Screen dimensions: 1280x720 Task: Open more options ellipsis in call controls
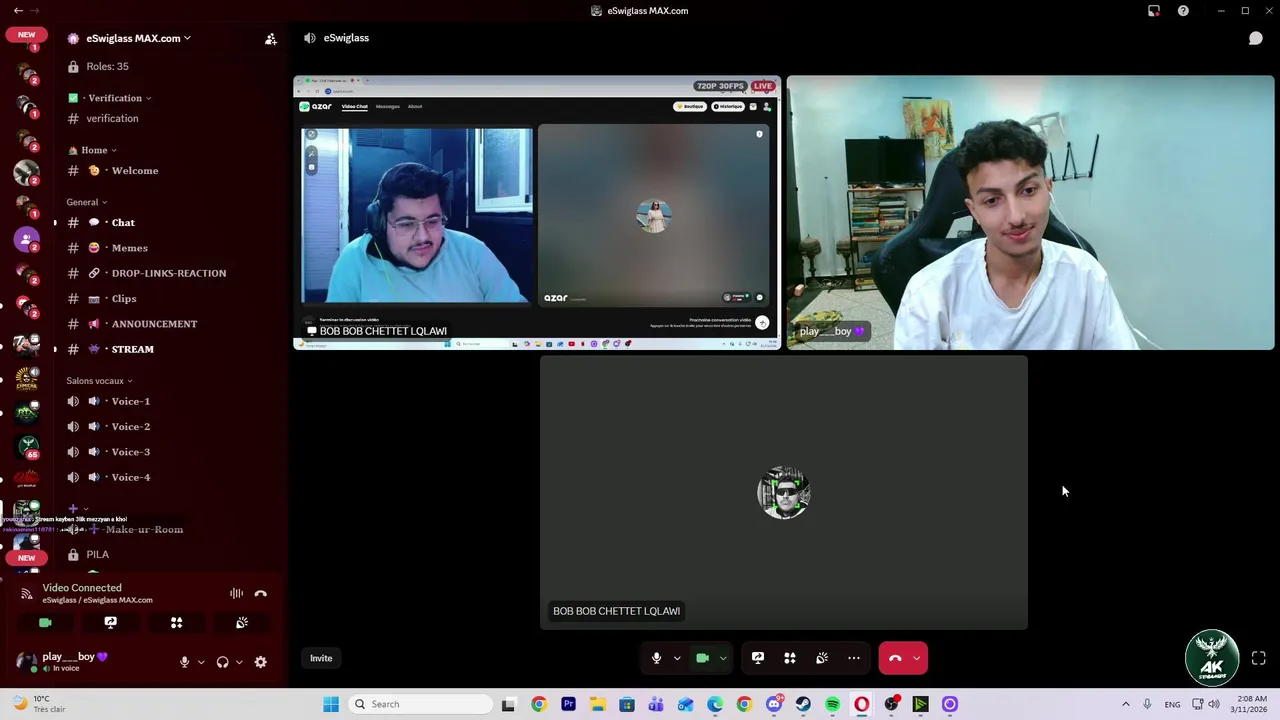tap(854, 658)
